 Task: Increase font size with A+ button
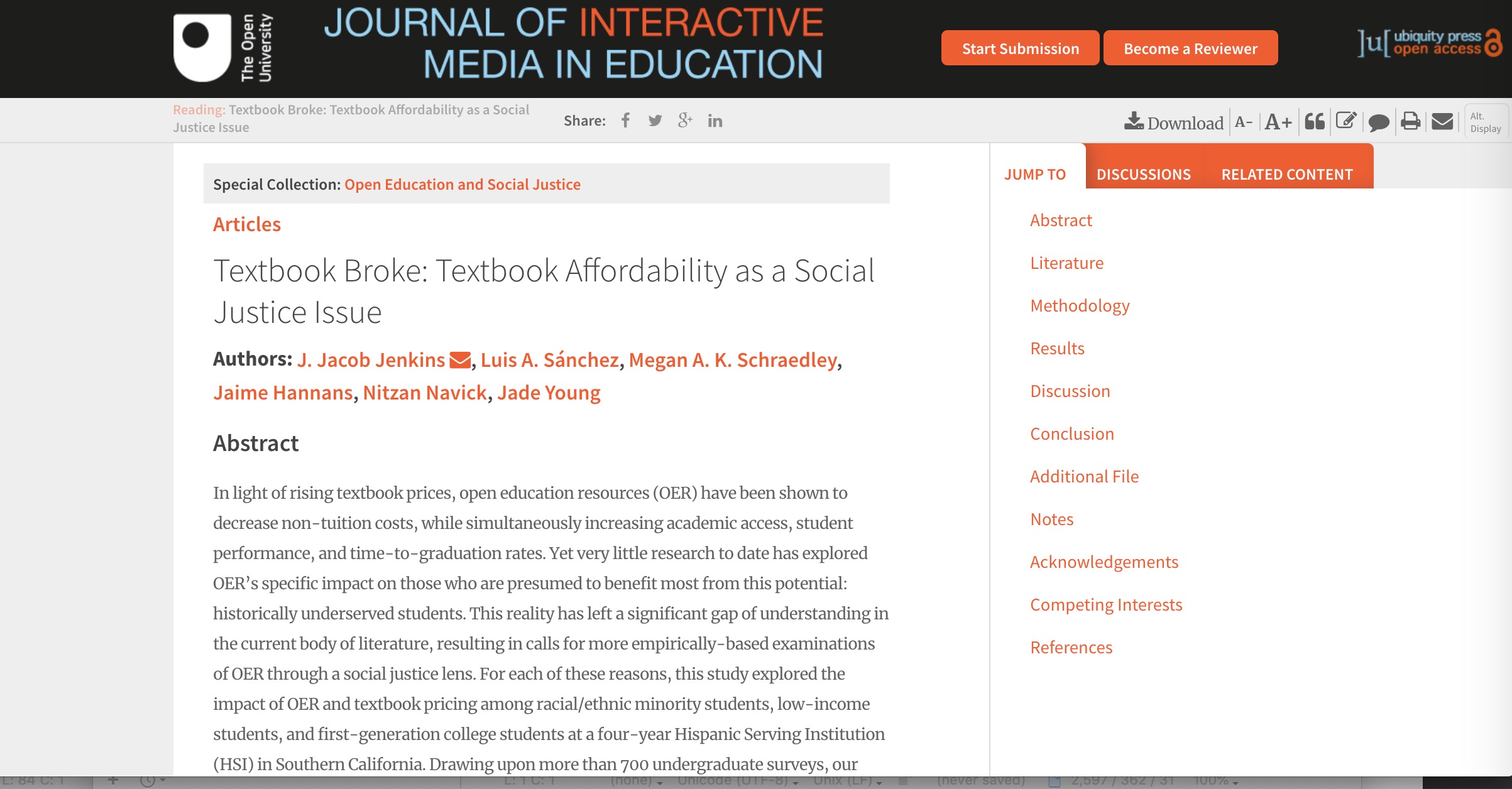(1278, 122)
